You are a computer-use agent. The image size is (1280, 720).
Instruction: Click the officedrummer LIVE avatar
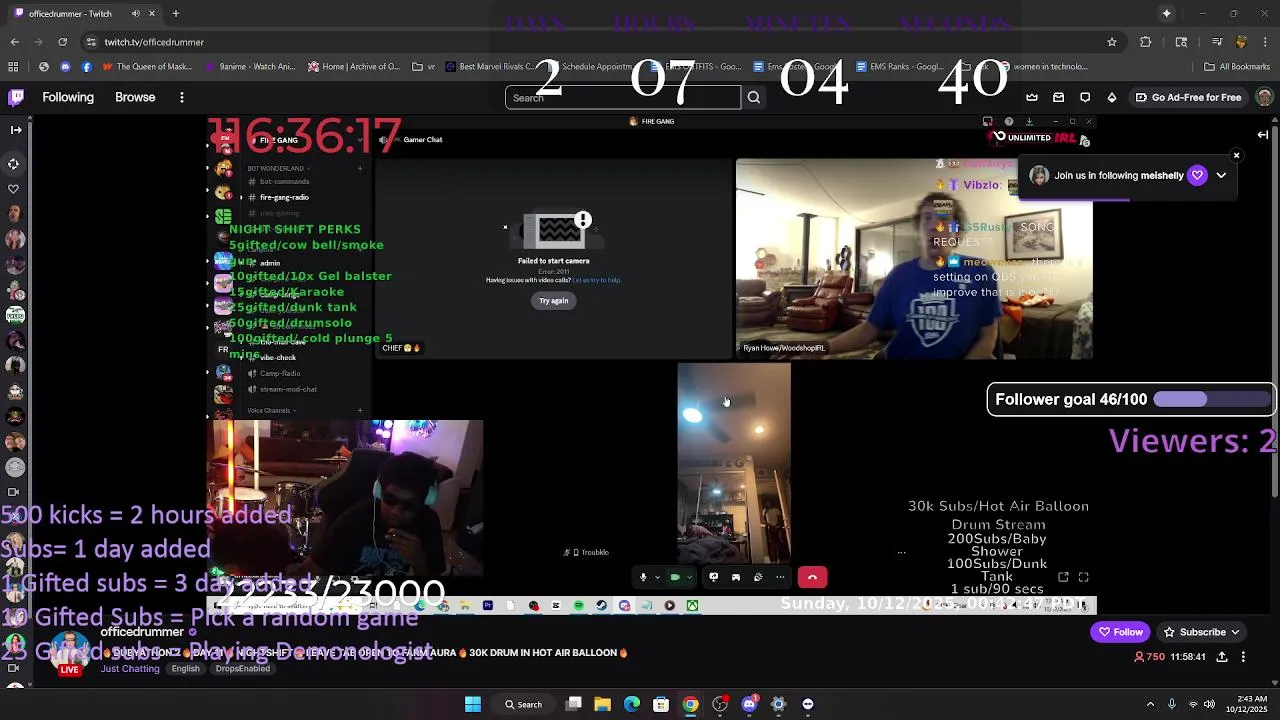pos(69,653)
